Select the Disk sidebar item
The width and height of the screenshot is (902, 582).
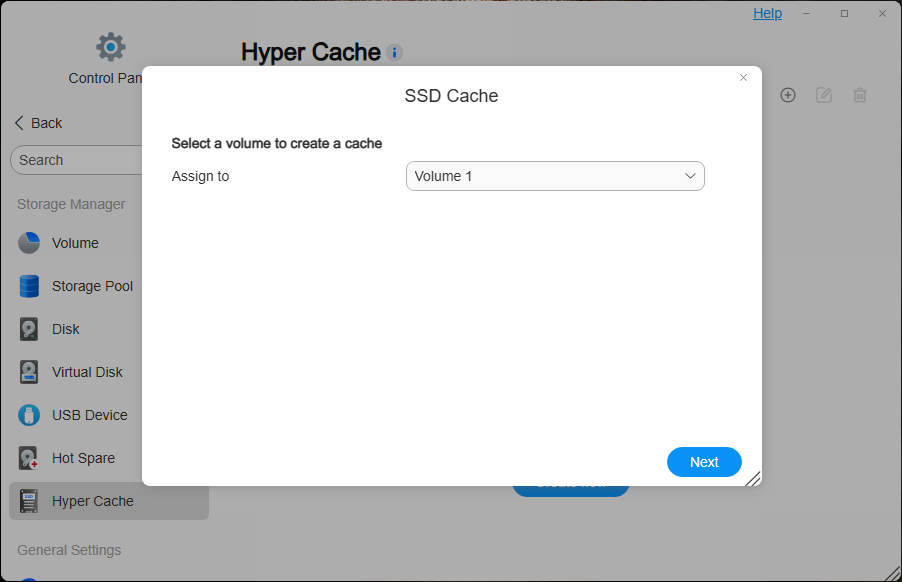point(65,329)
